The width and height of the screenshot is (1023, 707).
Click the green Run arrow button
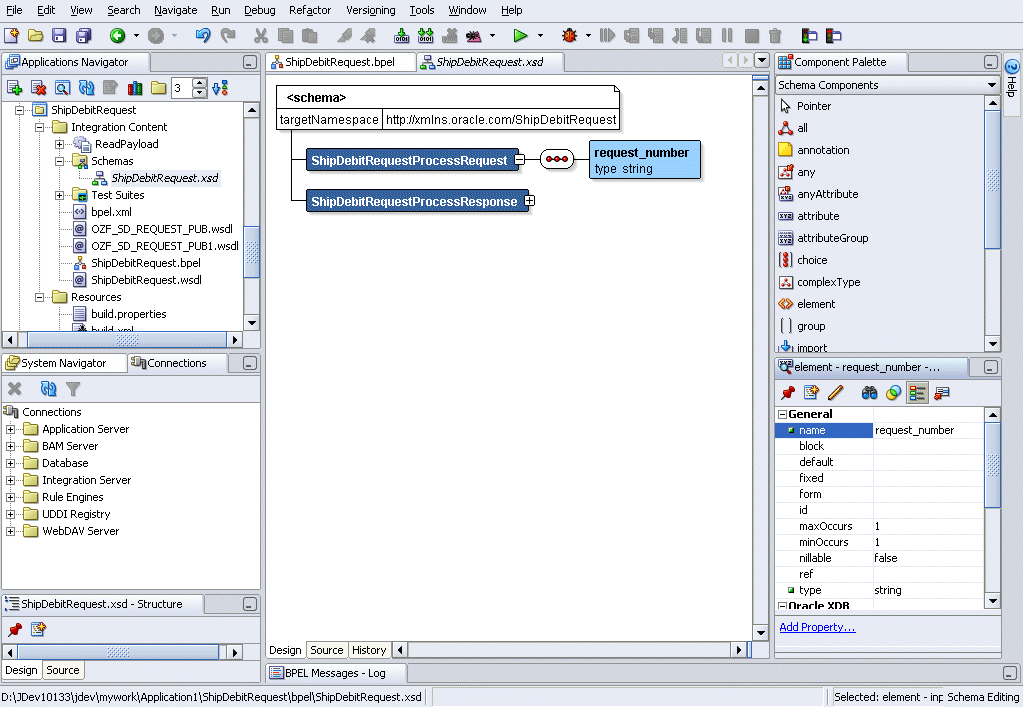coord(520,36)
